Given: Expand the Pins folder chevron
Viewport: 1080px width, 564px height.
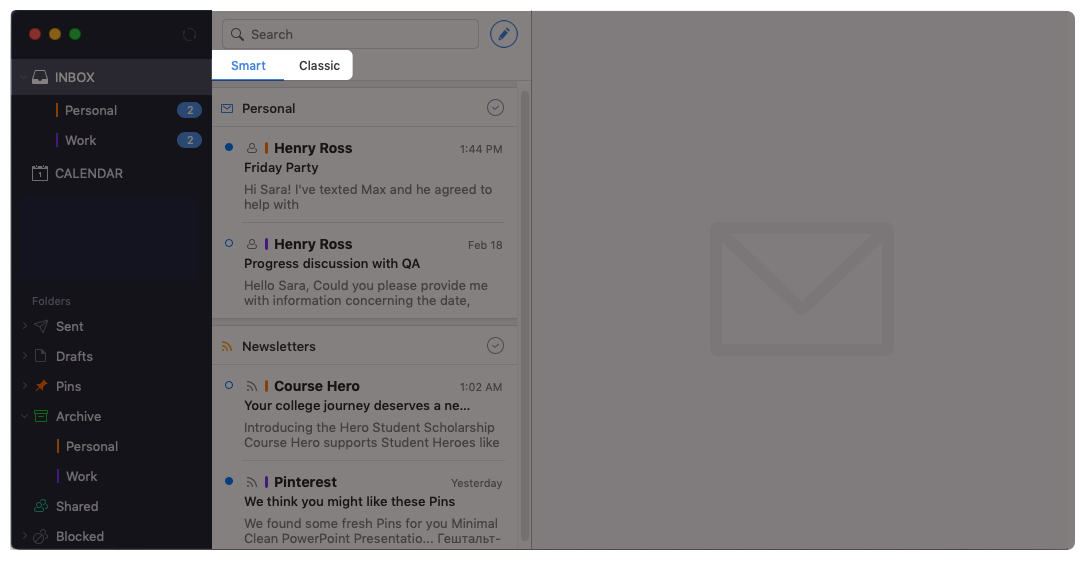Looking at the screenshot, I should (24, 386).
